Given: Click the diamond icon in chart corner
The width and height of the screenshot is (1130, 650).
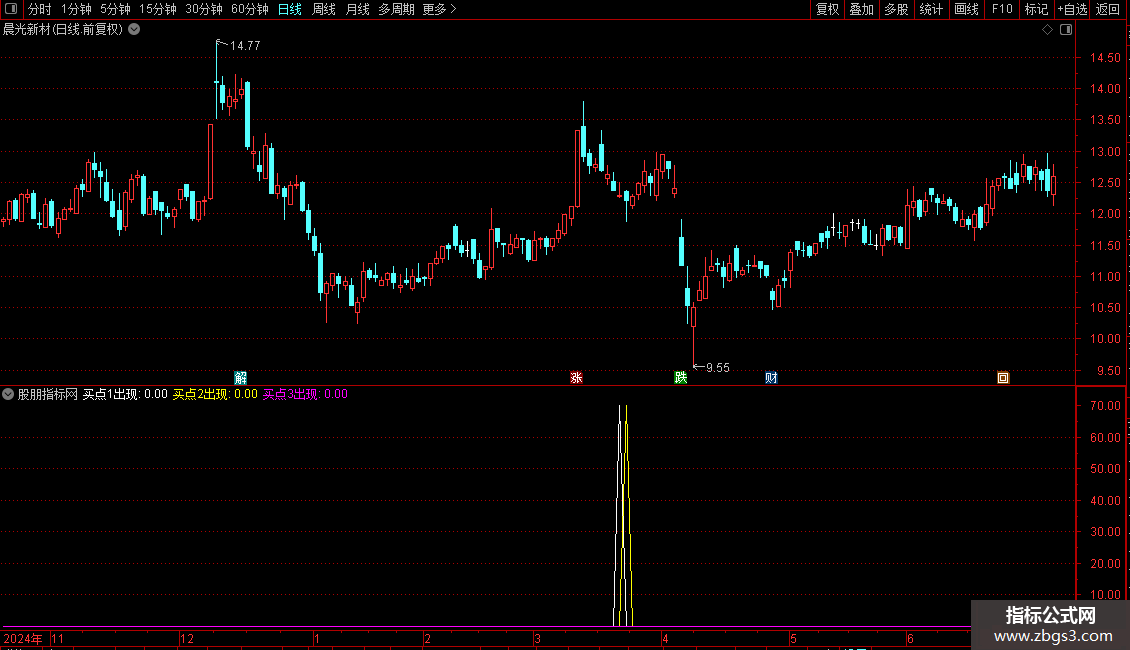Looking at the screenshot, I should click(1048, 30).
